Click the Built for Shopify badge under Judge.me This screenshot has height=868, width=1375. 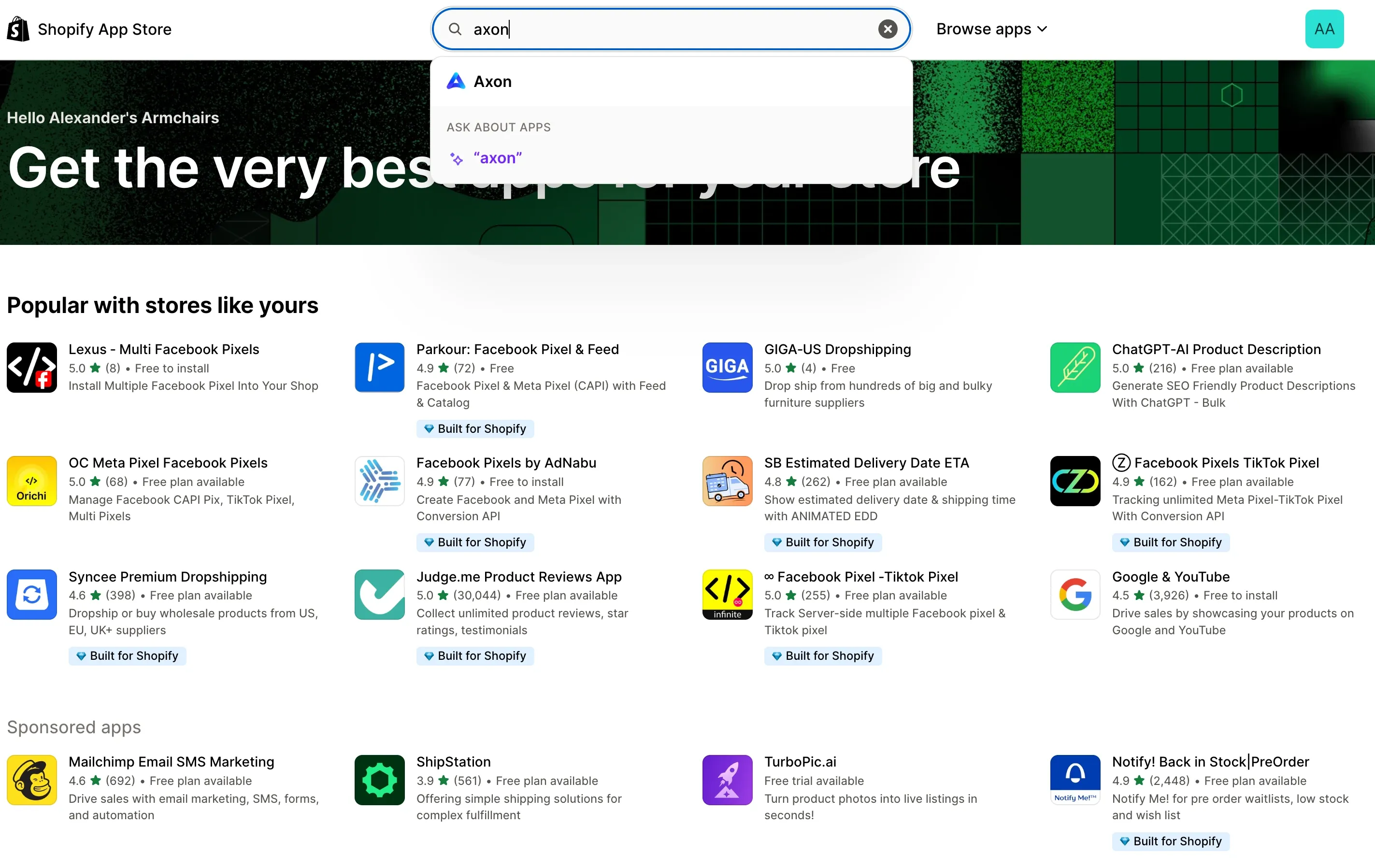pyautogui.click(x=475, y=655)
